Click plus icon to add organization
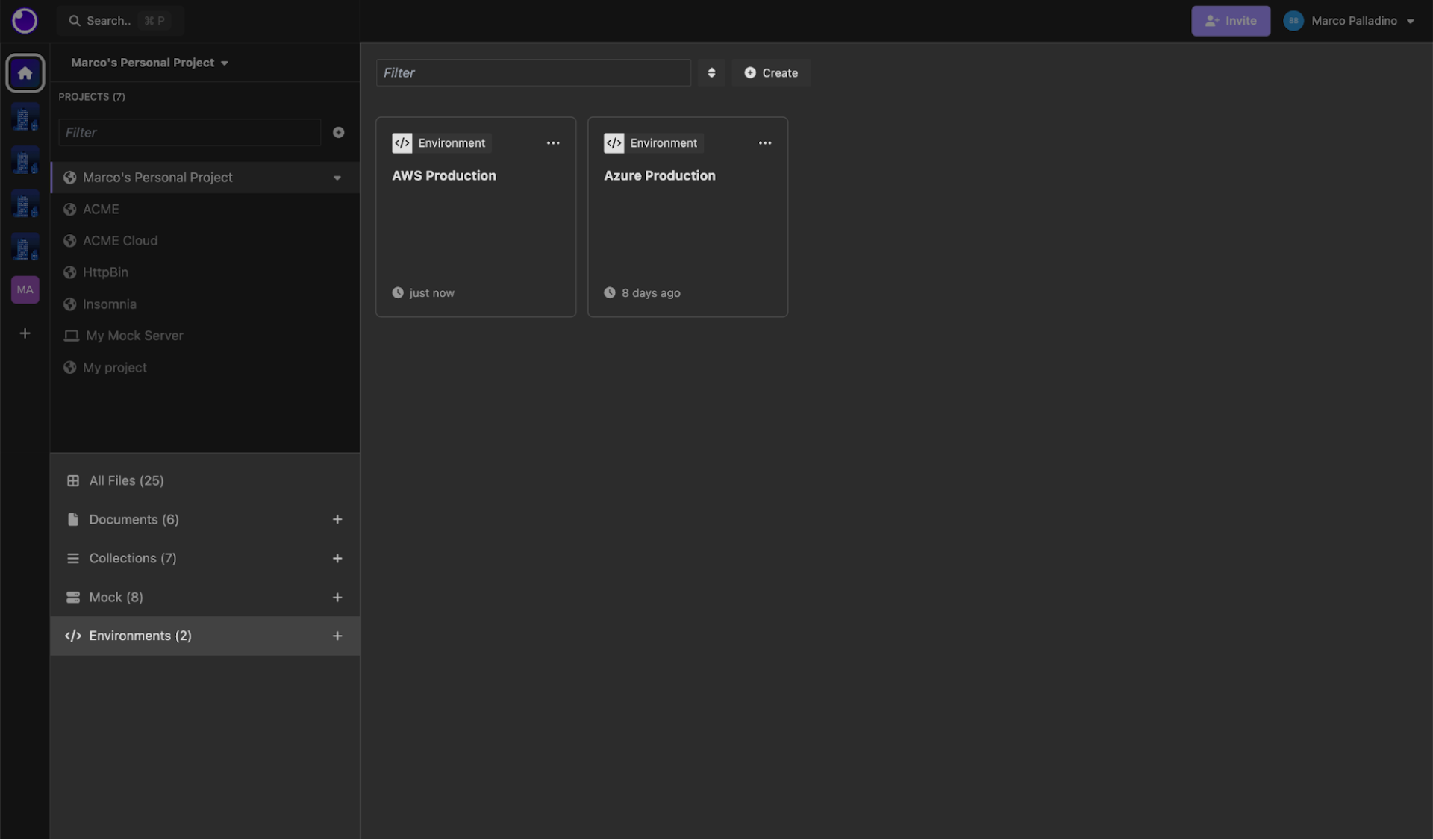The width and height of the screenshot is (1433, 840). (25, 333)
